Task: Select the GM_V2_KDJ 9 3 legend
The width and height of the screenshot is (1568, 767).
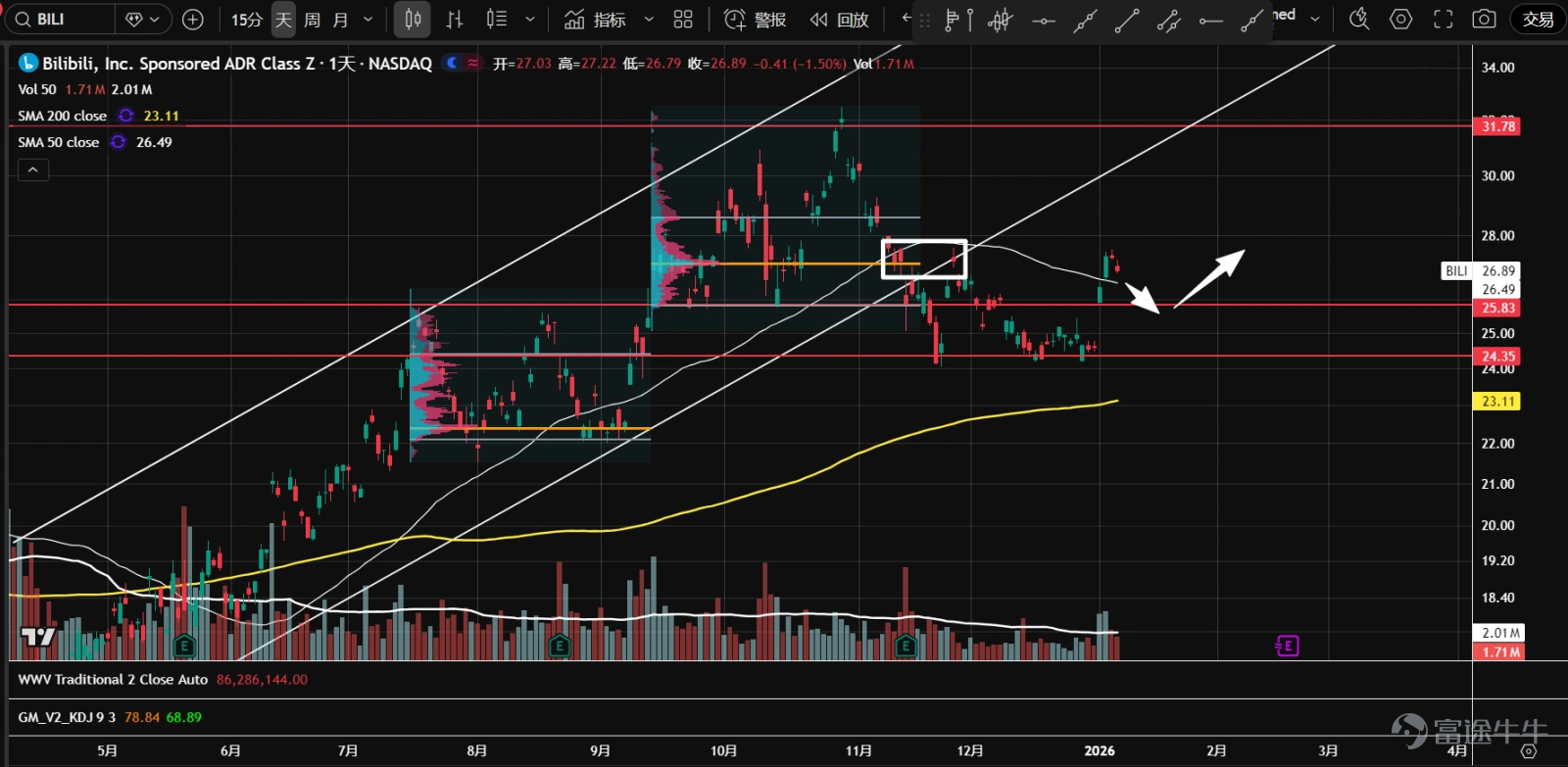Action: click(x=67, y=717)
